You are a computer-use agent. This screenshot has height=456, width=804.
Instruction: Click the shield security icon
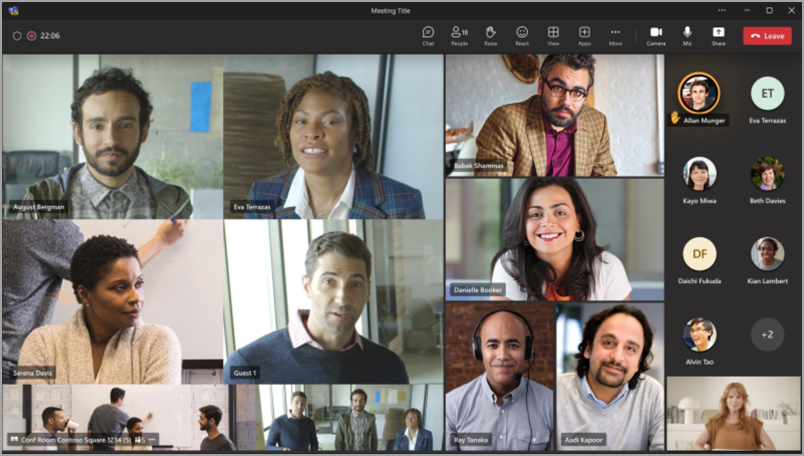pyautogui.click(x=17, y=35)
